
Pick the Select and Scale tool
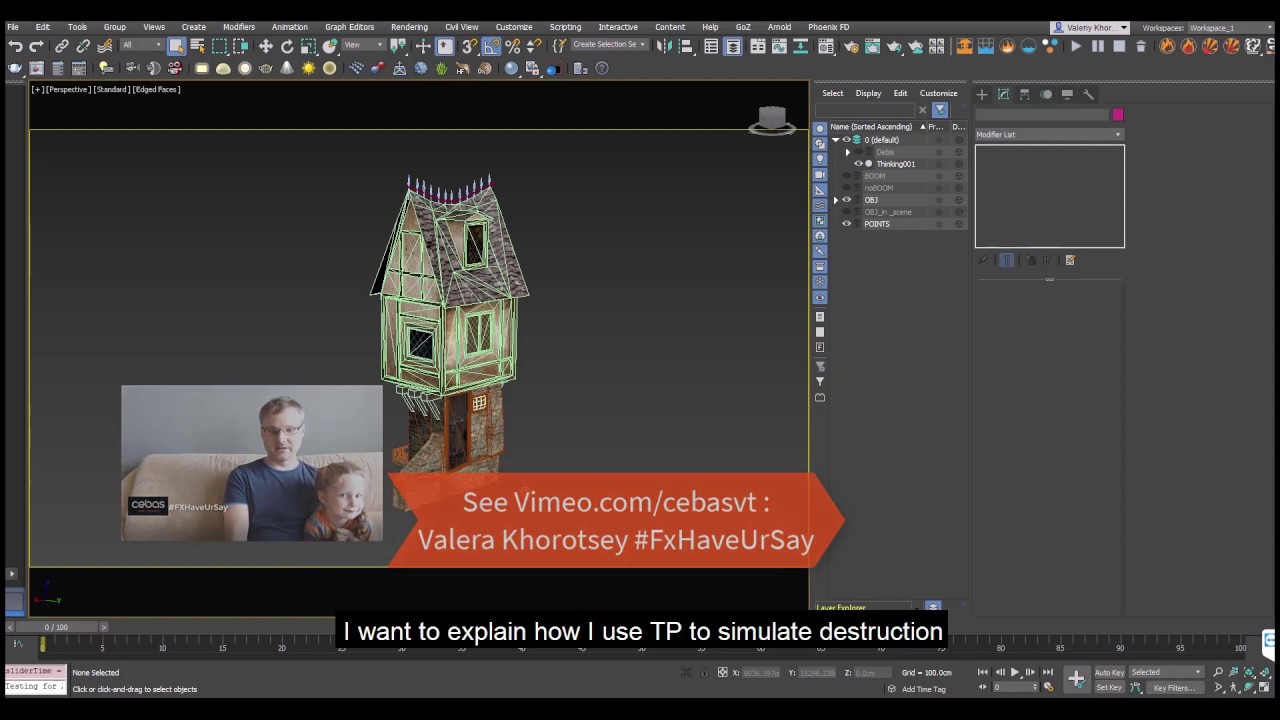point(308,46)
